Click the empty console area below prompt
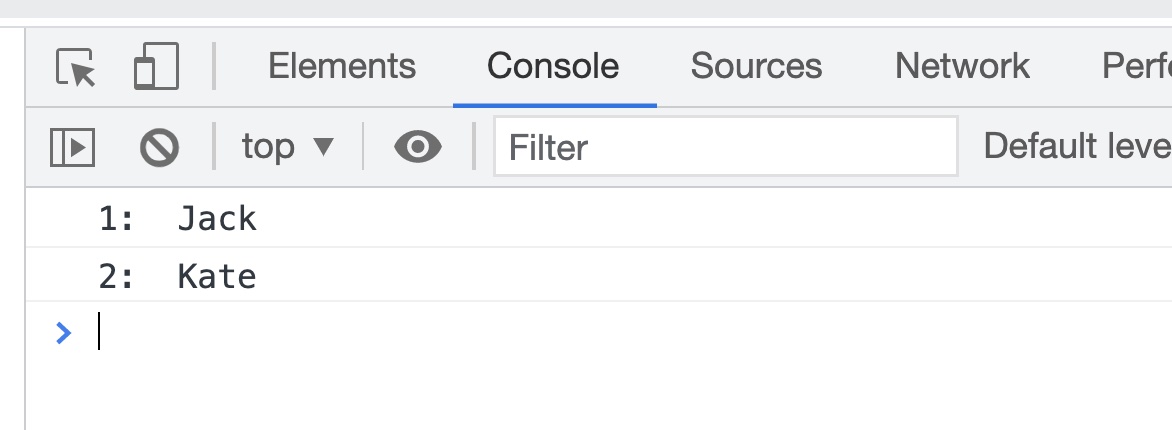 point(600,395)
